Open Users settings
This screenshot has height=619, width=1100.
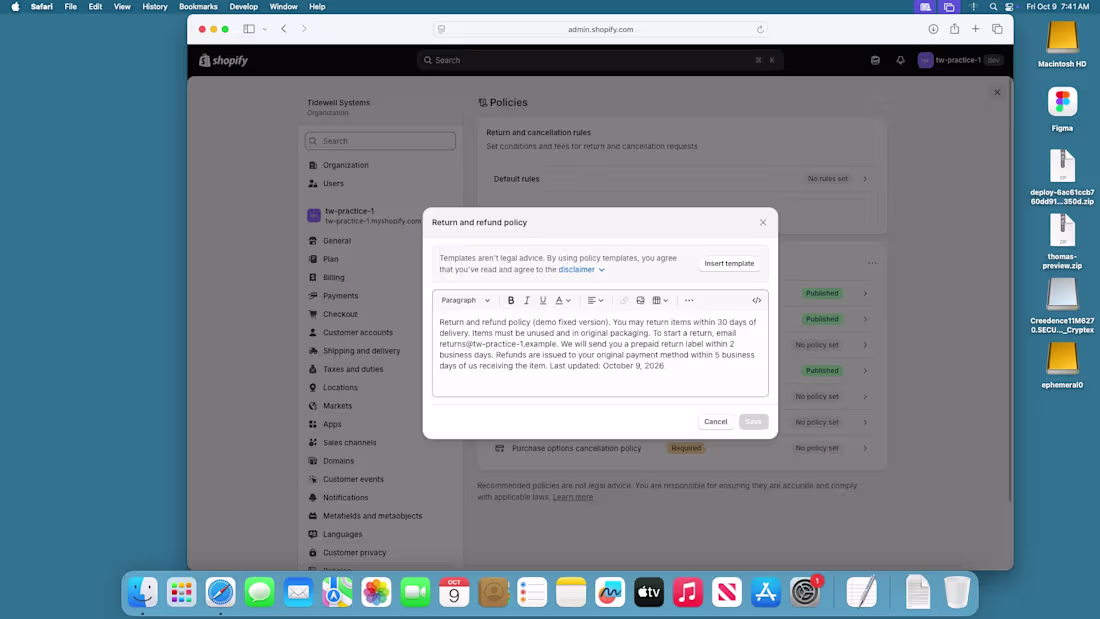(333, 183)
